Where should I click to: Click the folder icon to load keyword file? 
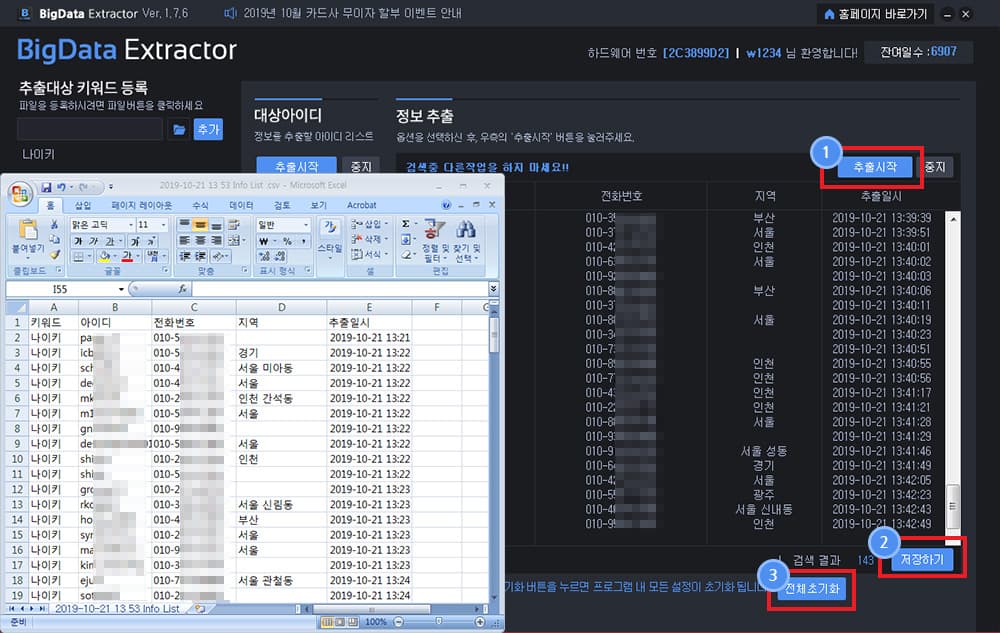pos(179,129)
